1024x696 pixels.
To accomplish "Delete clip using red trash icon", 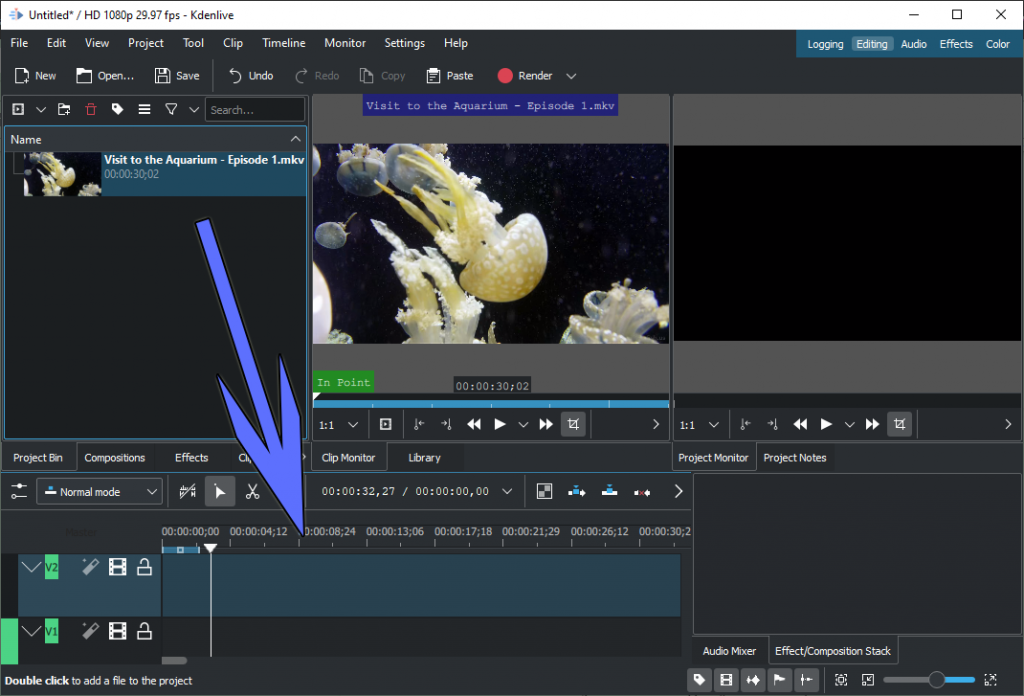I will point(91,110).
